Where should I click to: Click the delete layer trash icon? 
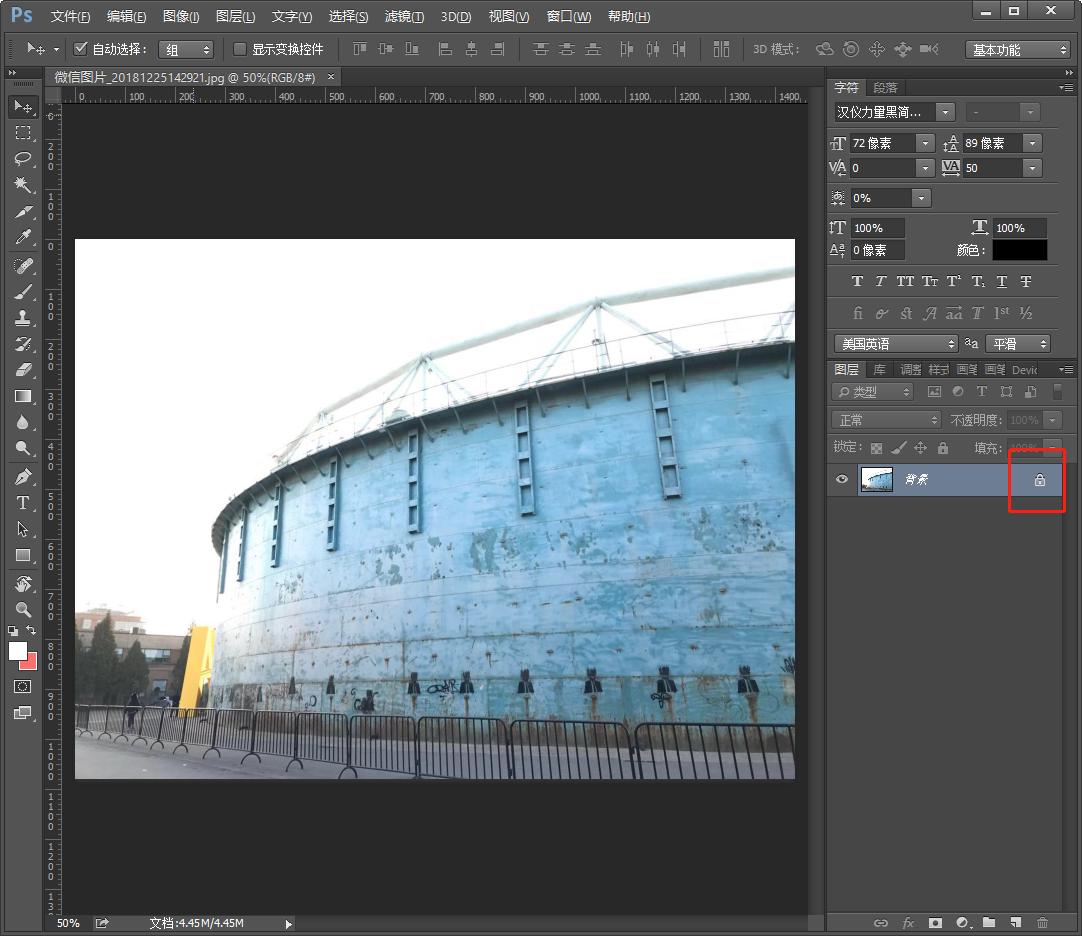click(x=1043, y=923)
